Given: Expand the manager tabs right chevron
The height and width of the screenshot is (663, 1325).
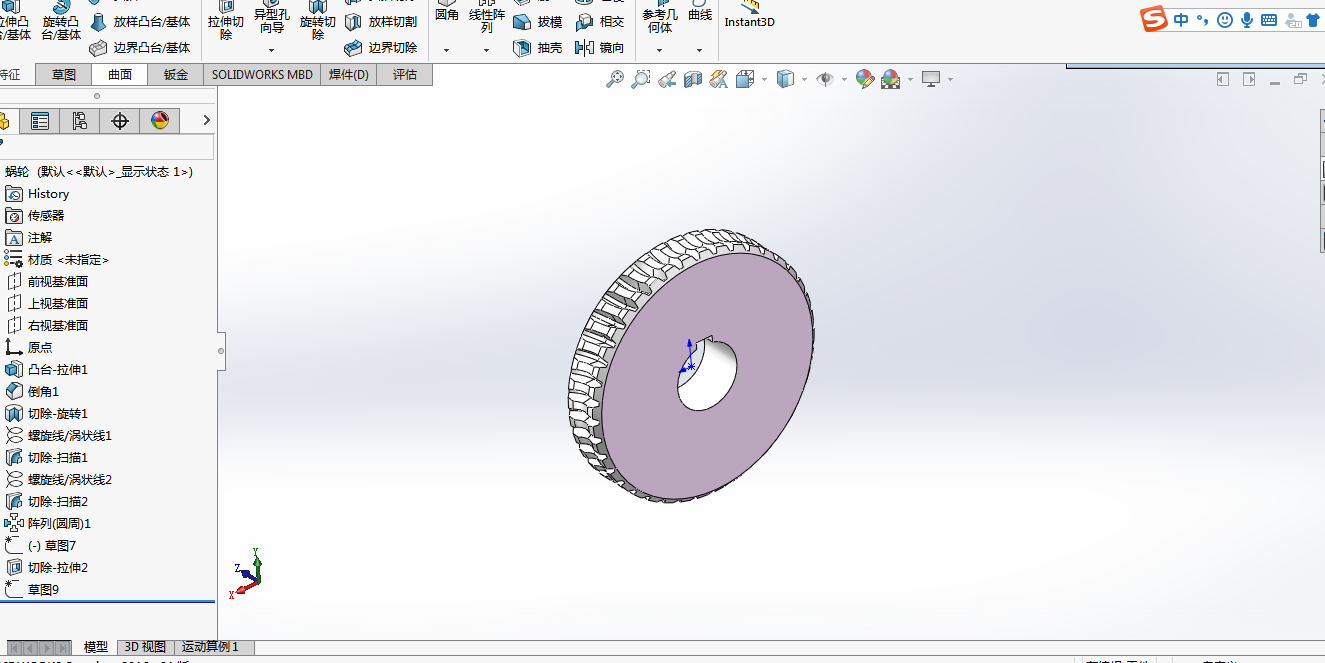Looking at the screenshot, I should (206, 120).
